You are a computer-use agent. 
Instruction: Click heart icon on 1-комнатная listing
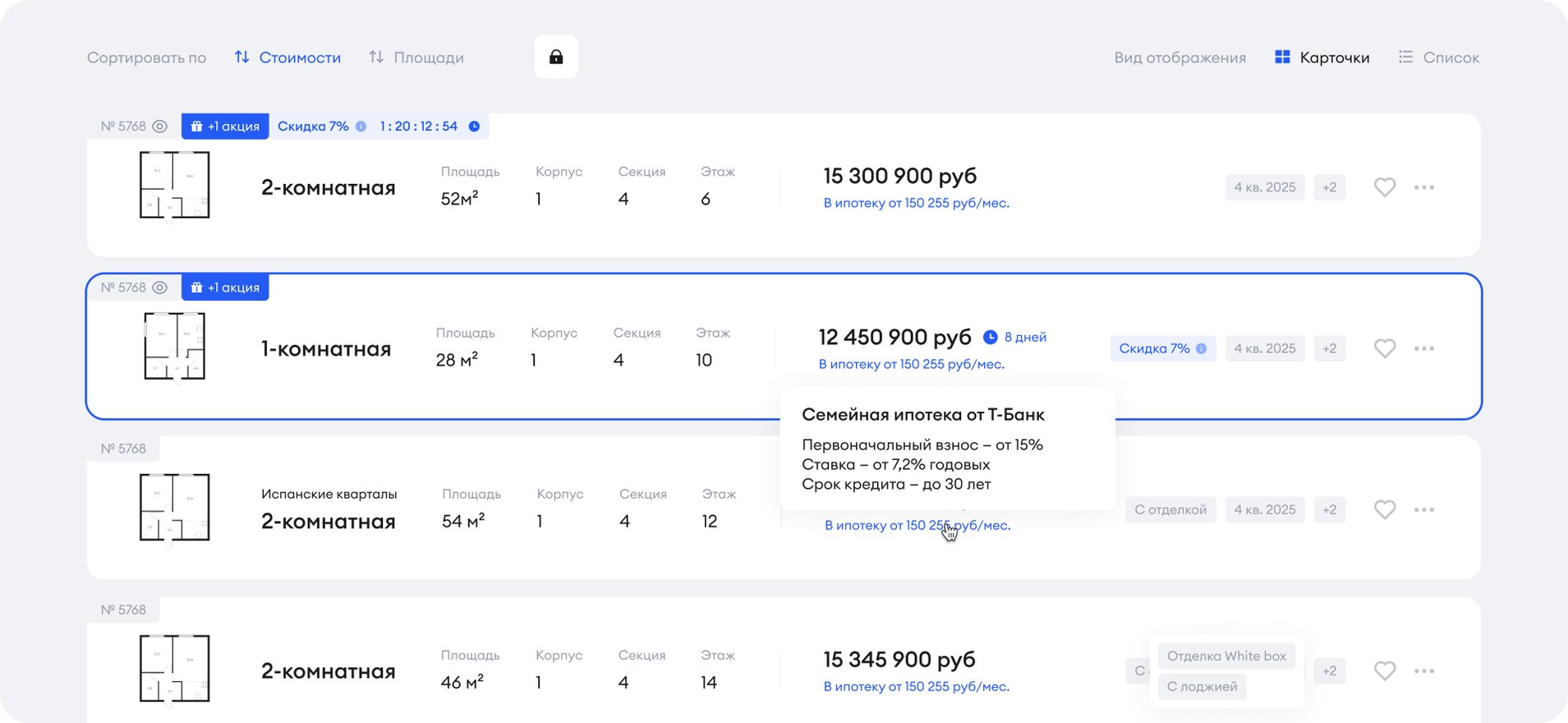coord(1385,348)
